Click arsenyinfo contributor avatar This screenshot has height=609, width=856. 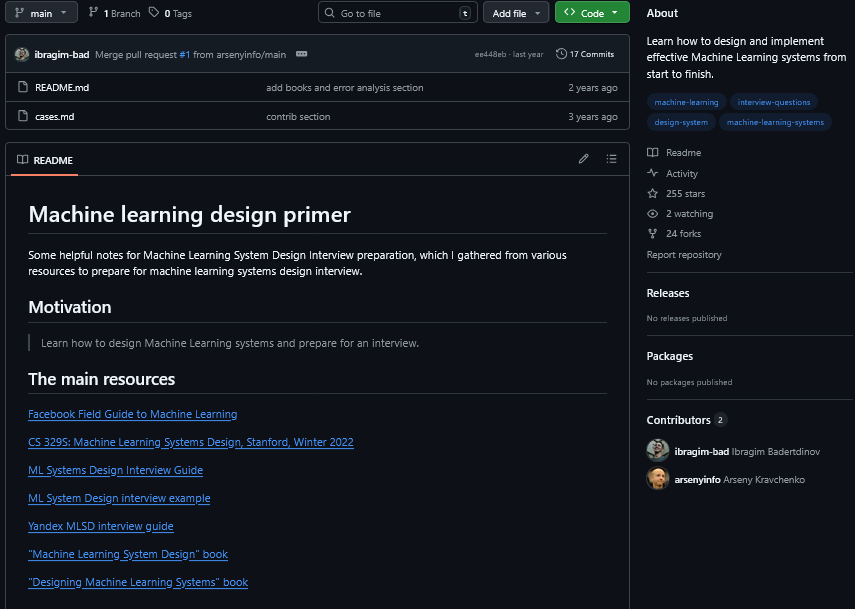tap(658, 479)
